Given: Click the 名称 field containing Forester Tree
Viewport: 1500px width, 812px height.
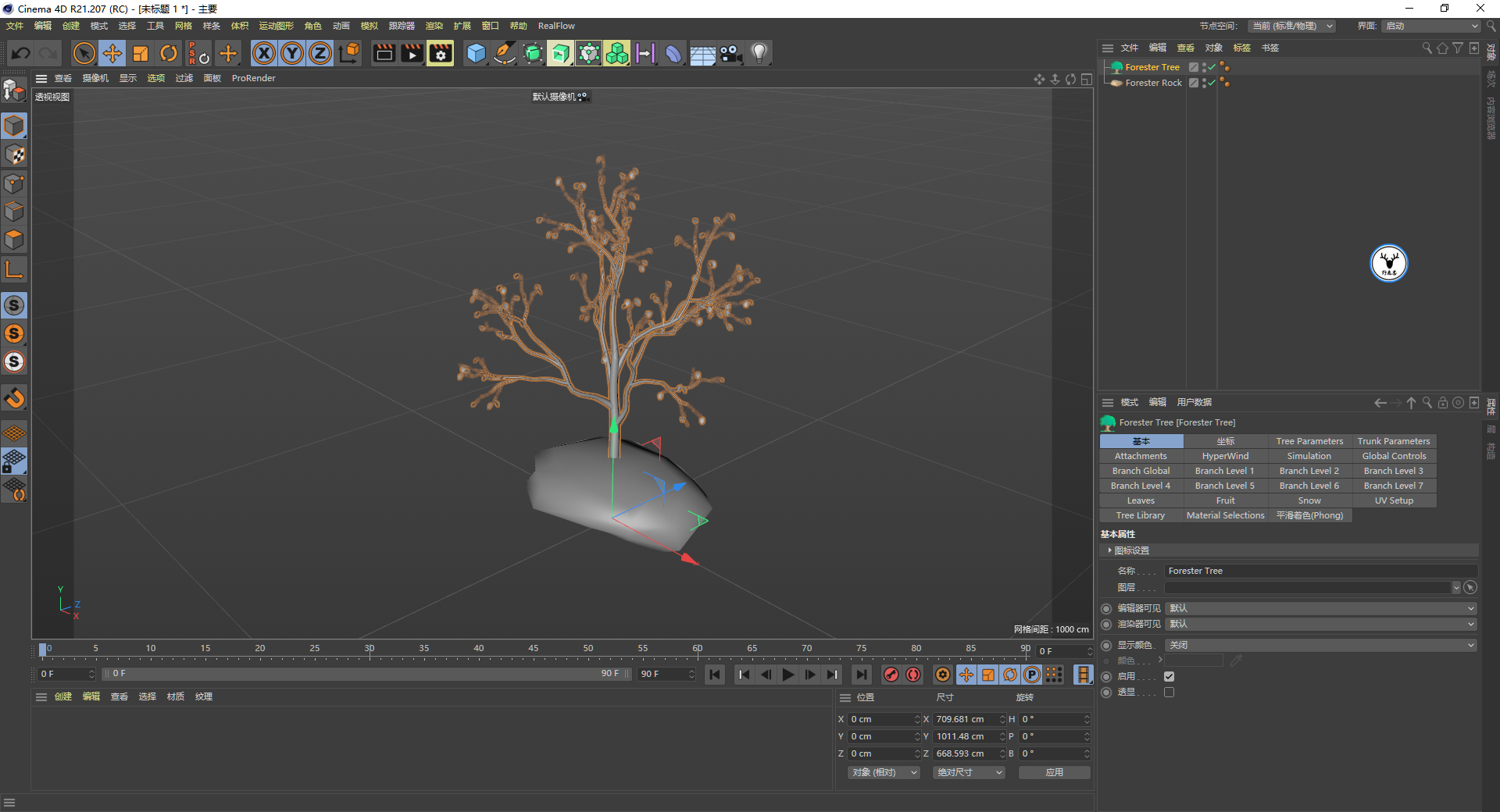Looking at the screenshot, I should pos(1320,571).
